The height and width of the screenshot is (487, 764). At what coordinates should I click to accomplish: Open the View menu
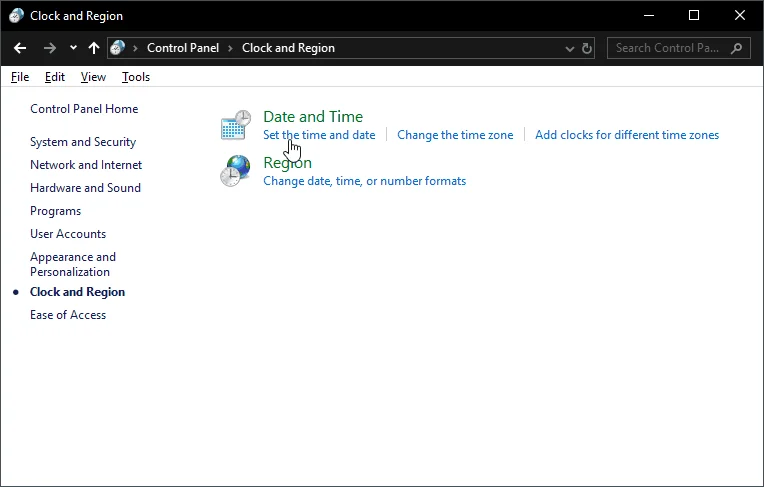coord(93,77)
